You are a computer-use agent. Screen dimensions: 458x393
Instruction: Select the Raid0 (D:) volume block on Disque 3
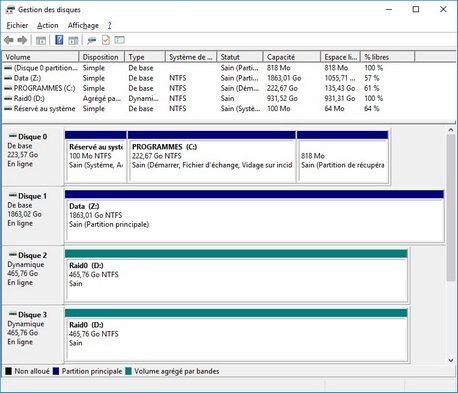(x=236, y=335)
